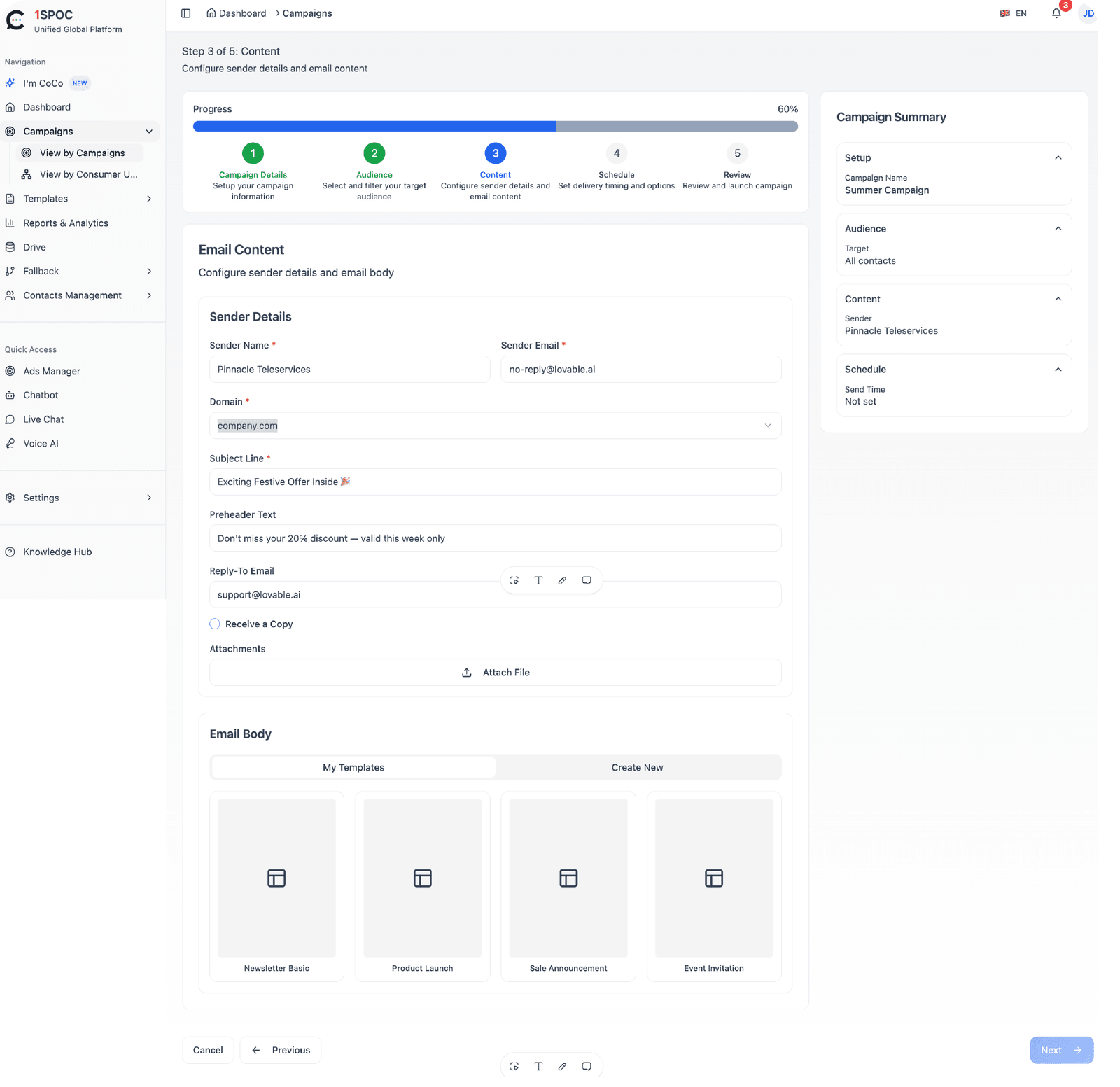Open View by Campaigns menu item
1120x1087 pixels.
tap(79, 153)
